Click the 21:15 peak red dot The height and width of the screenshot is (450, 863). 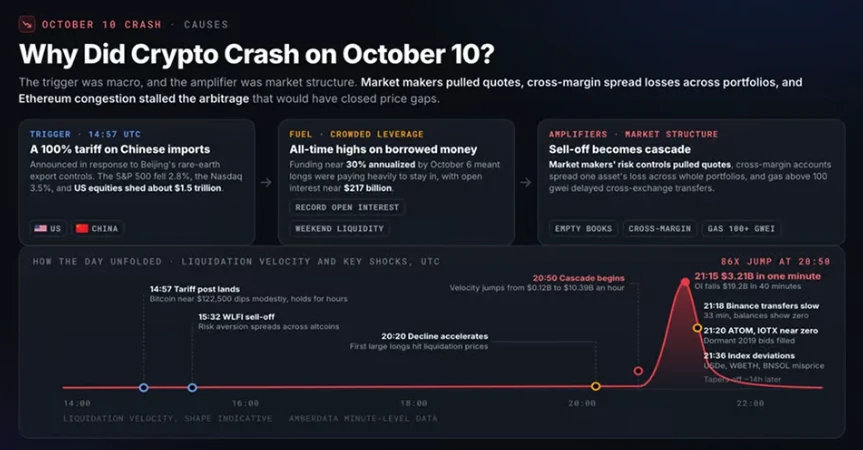685,282
